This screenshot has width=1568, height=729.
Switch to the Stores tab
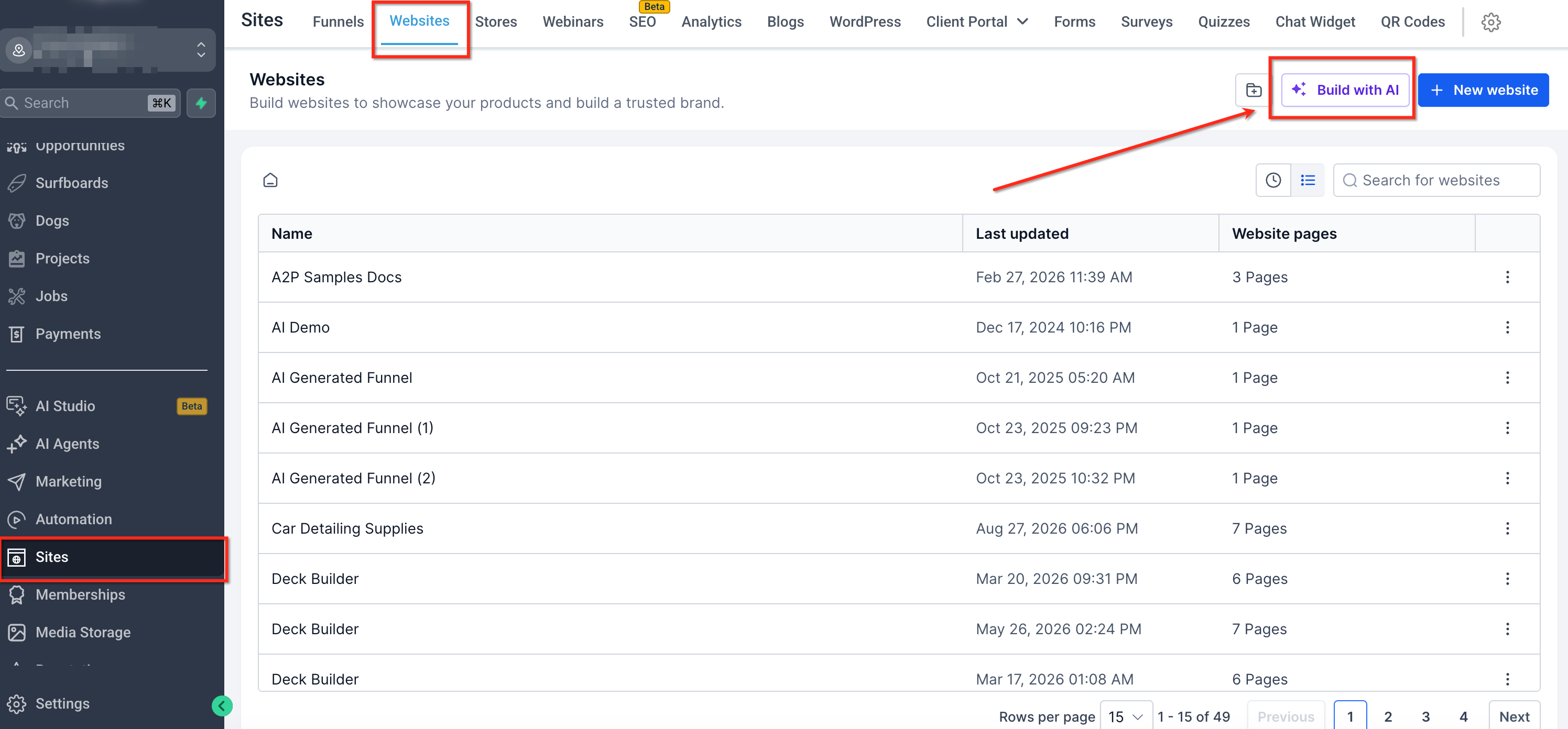coord(495,22)
